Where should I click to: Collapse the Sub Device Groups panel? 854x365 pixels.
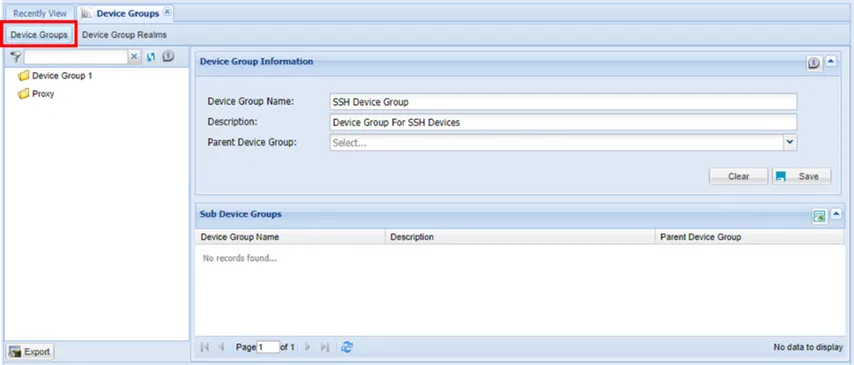click(x=836, y=214)
